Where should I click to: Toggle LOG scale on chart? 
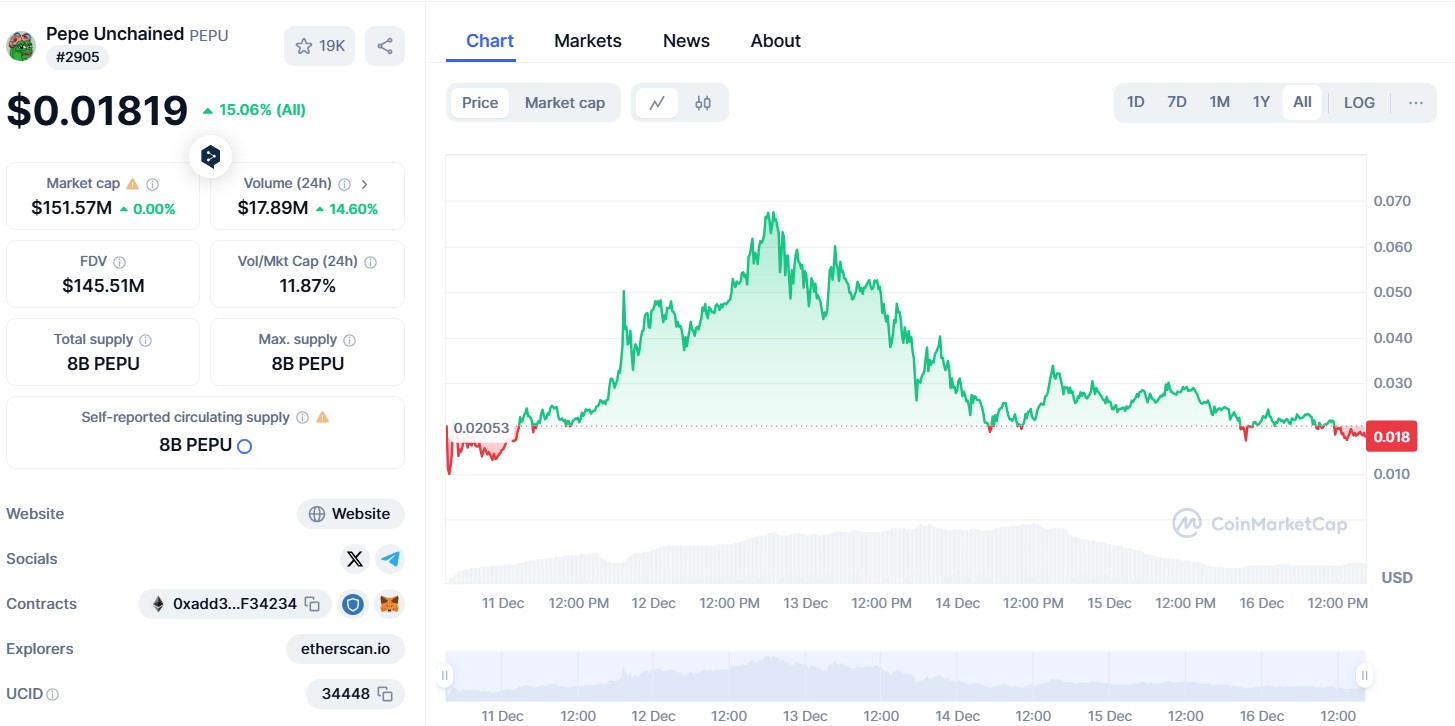[1359, 103]
